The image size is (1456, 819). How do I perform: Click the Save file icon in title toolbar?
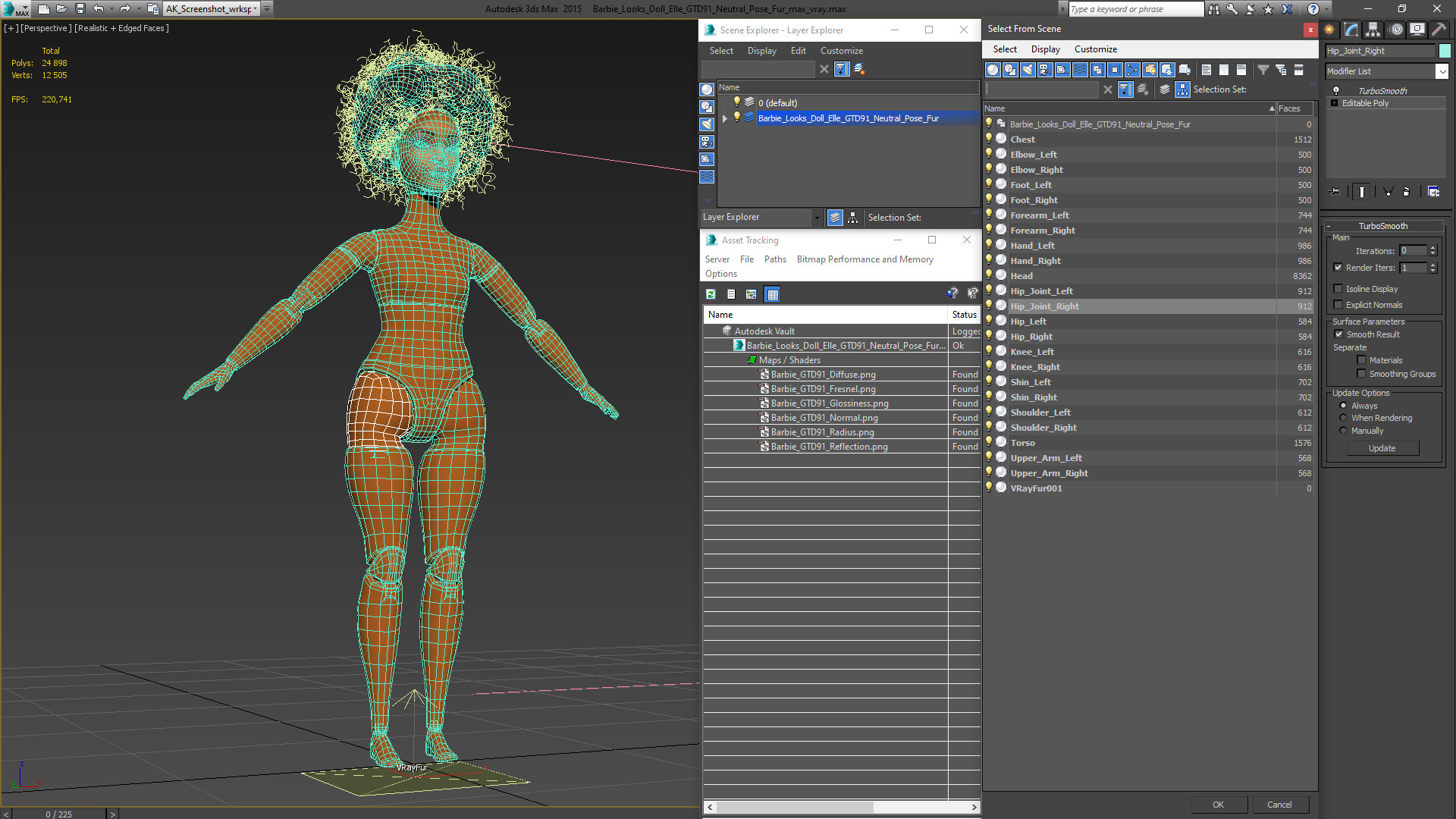tap(80, 9)
